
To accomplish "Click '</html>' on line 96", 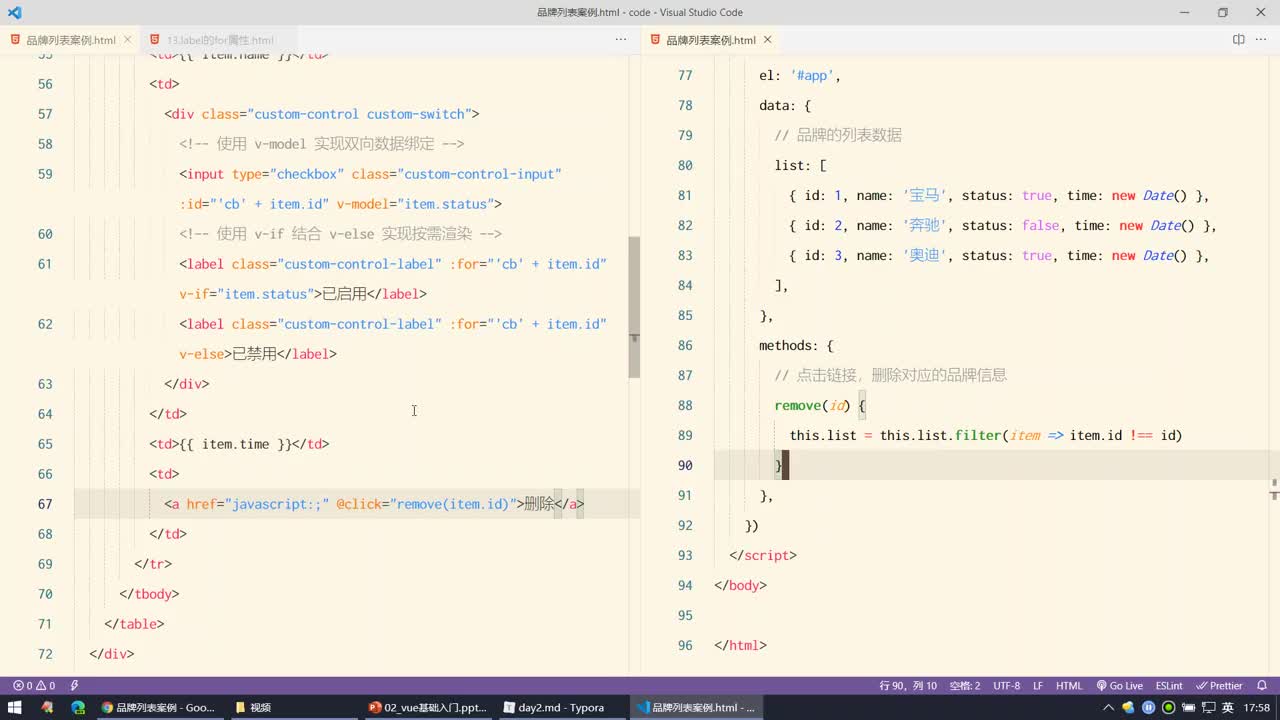I will click(x=740, y=645).
